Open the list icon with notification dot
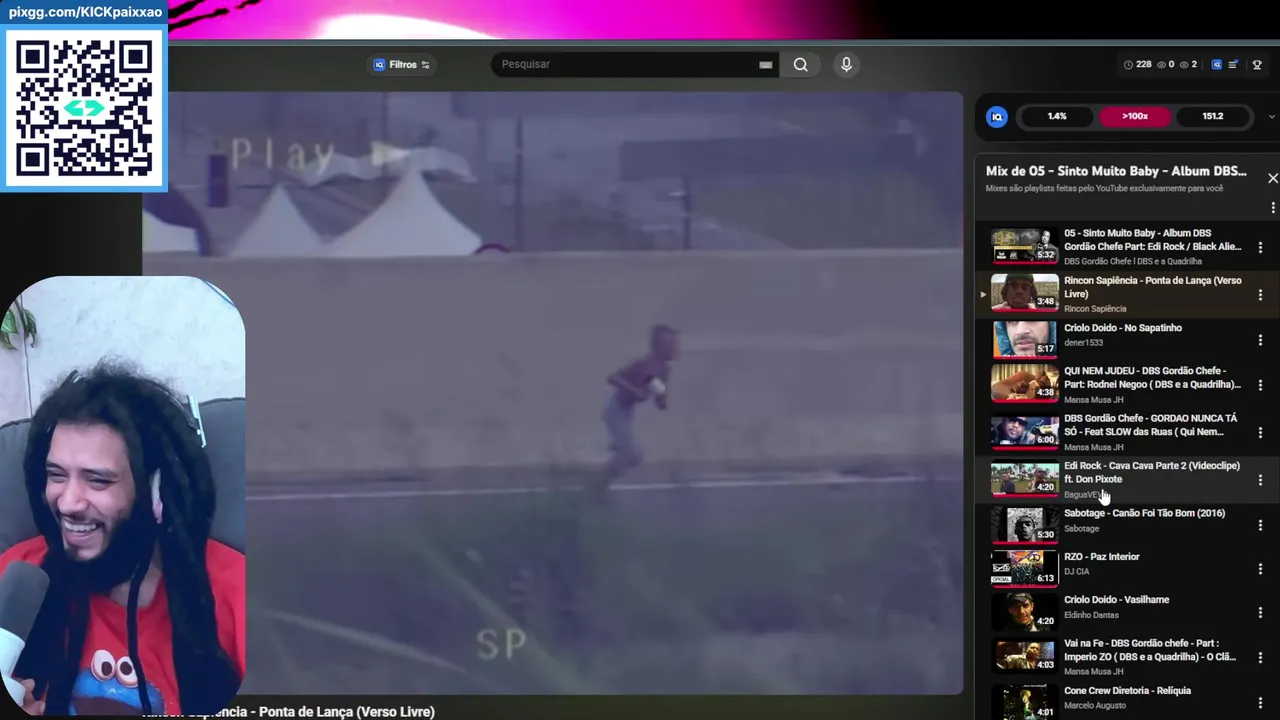1280x720 pixels. point(1233,64)
